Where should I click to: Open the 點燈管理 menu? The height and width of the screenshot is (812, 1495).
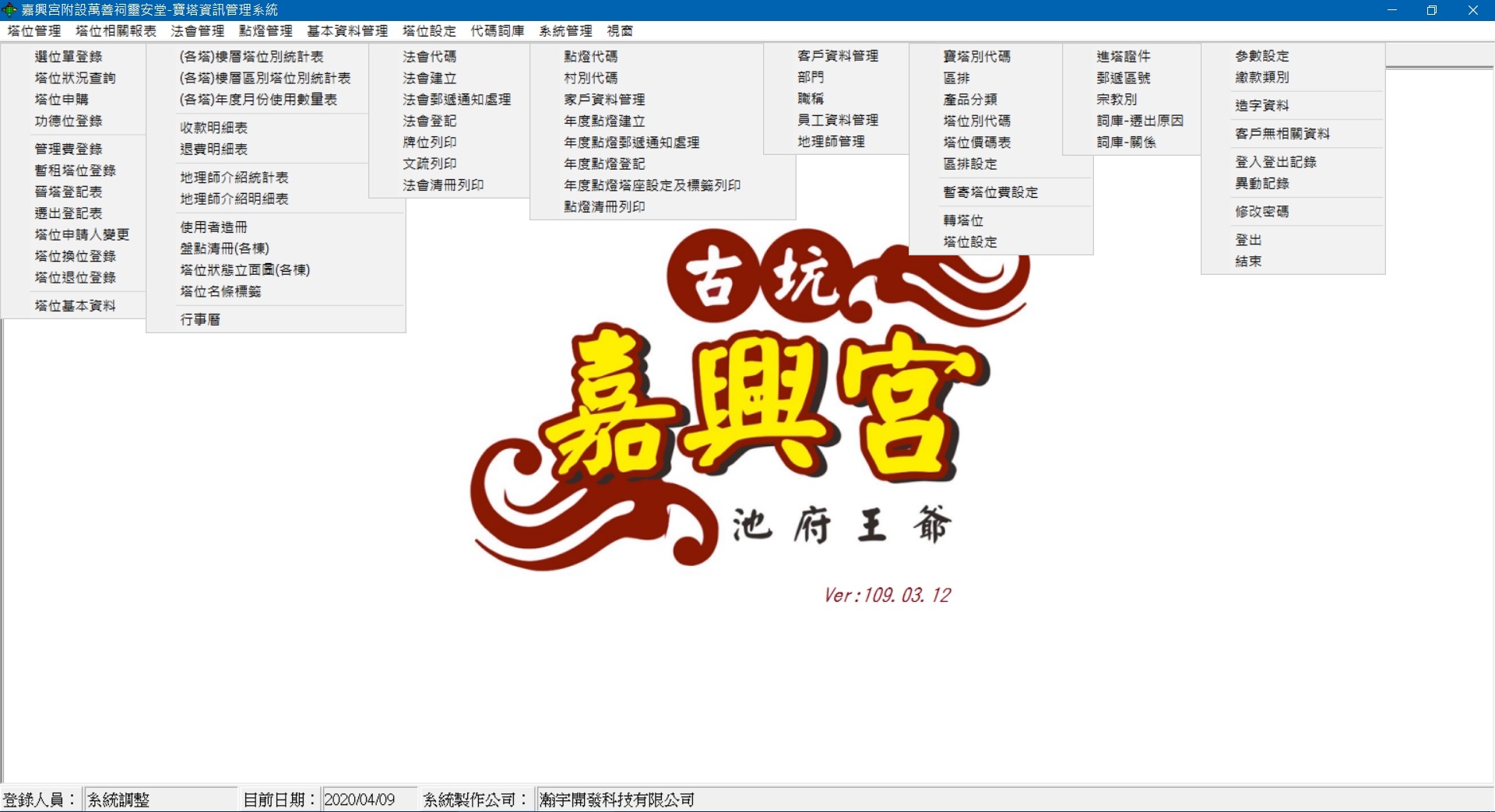tap(266, 31)
